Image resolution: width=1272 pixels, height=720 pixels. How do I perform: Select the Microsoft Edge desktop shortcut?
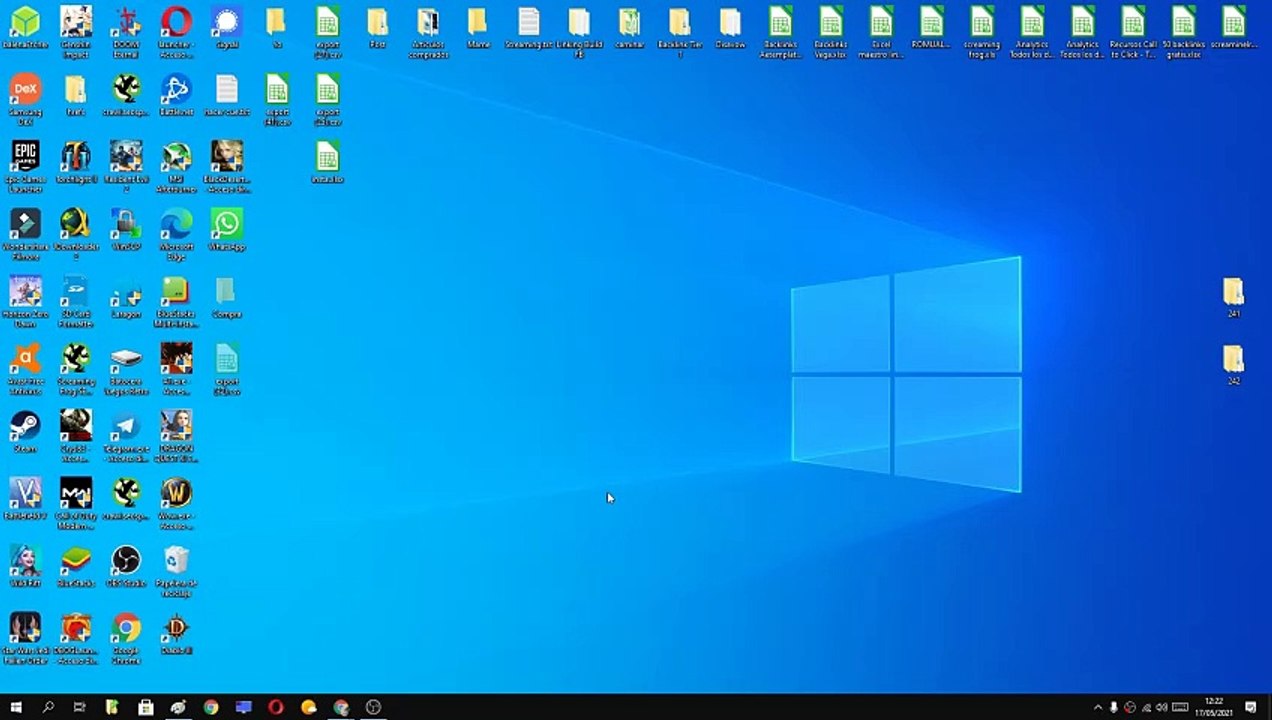pyautogui.click(x=177, y=234)
